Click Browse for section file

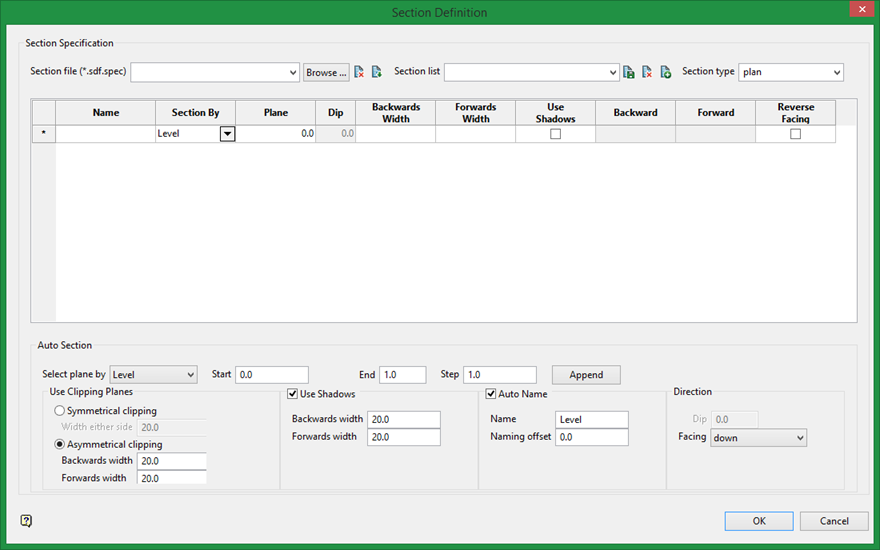tap(326, 73)
